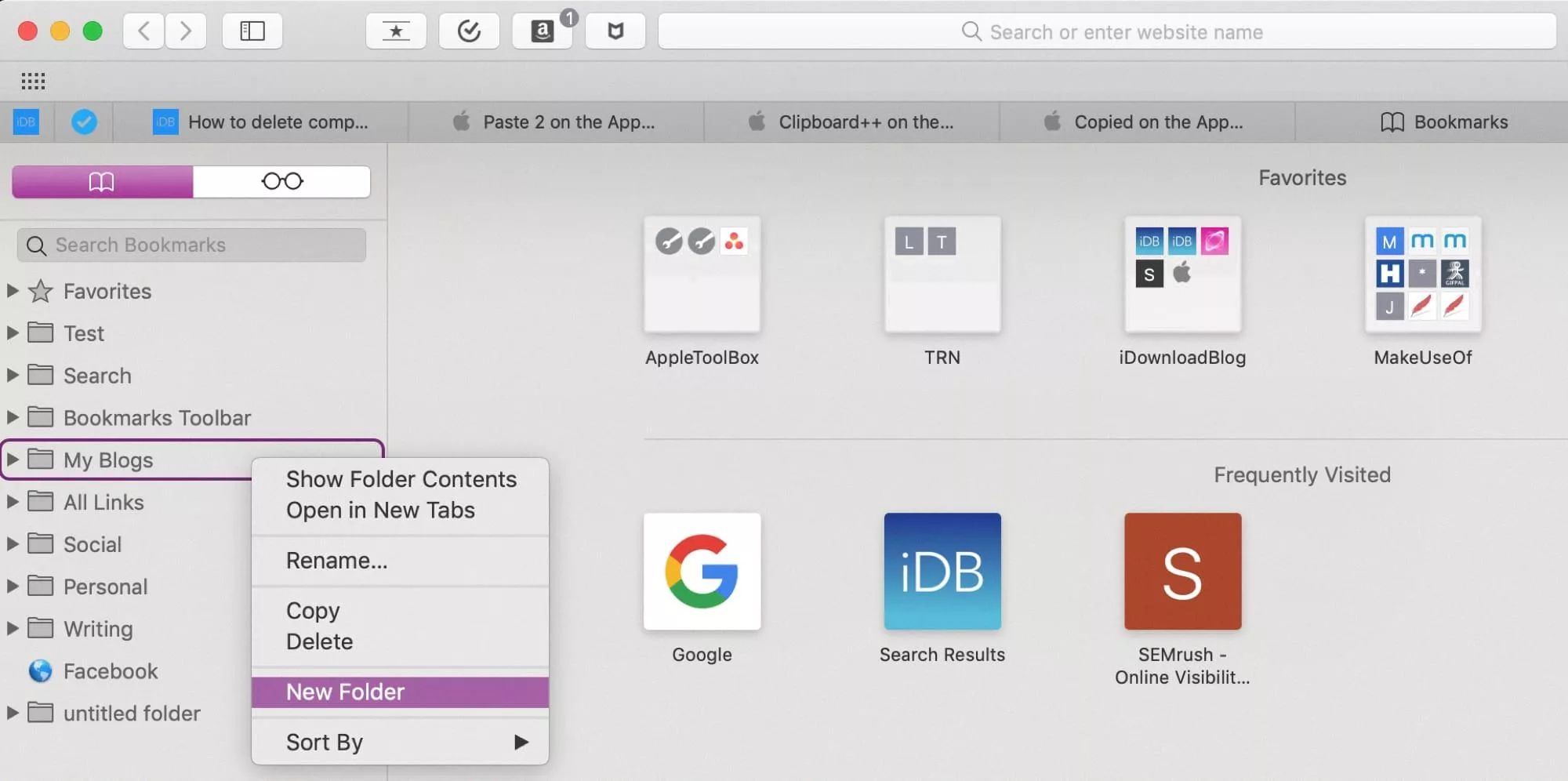Open the Sort By submenu
The width and height of the screenshot is (1568, 781).
coord(324,742)
